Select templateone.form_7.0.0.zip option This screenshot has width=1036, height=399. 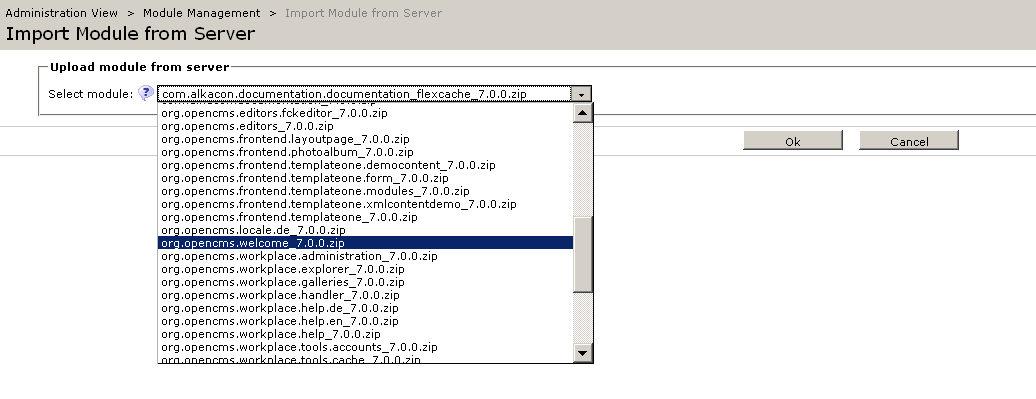[x=365, y=178]
